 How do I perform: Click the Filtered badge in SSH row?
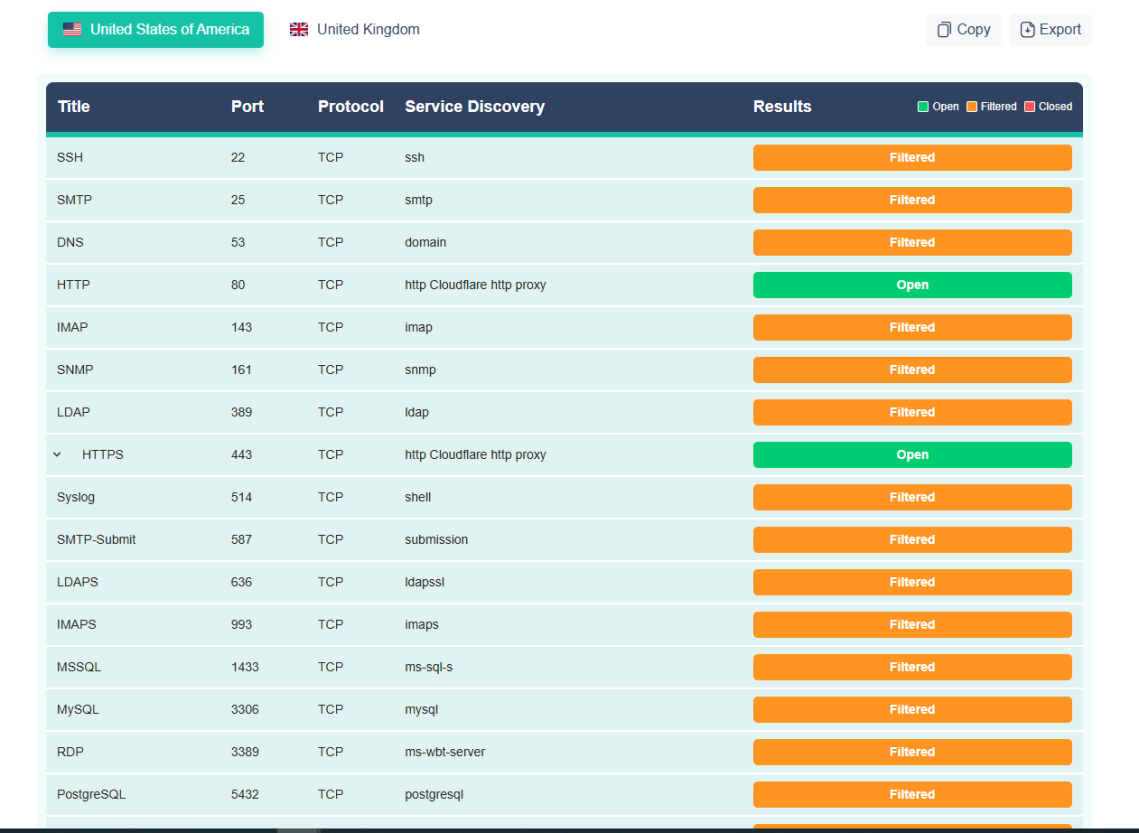point(912,158)
